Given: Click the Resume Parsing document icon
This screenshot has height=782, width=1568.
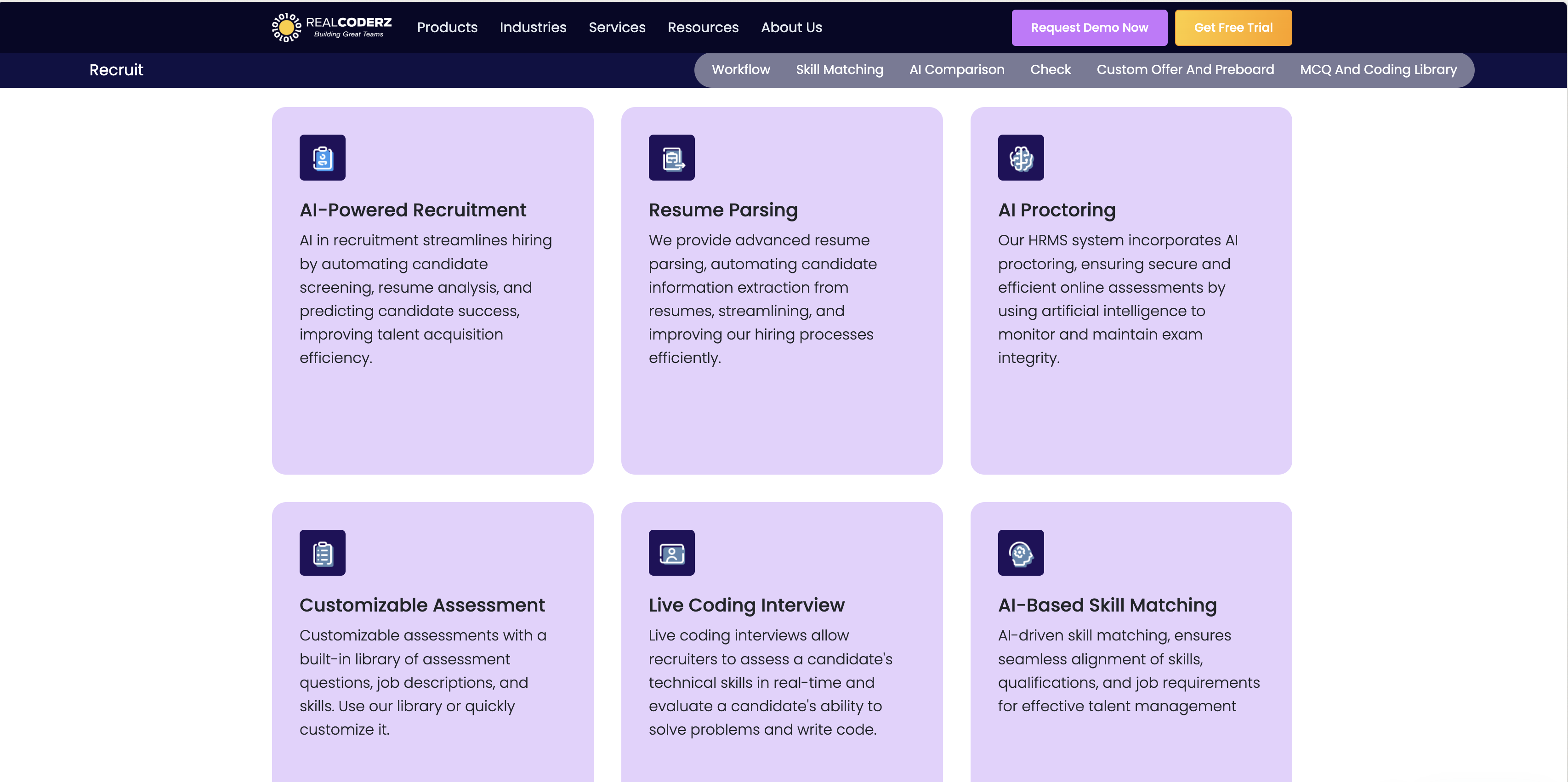Looking at the screenshot, I should coord(672,157).
